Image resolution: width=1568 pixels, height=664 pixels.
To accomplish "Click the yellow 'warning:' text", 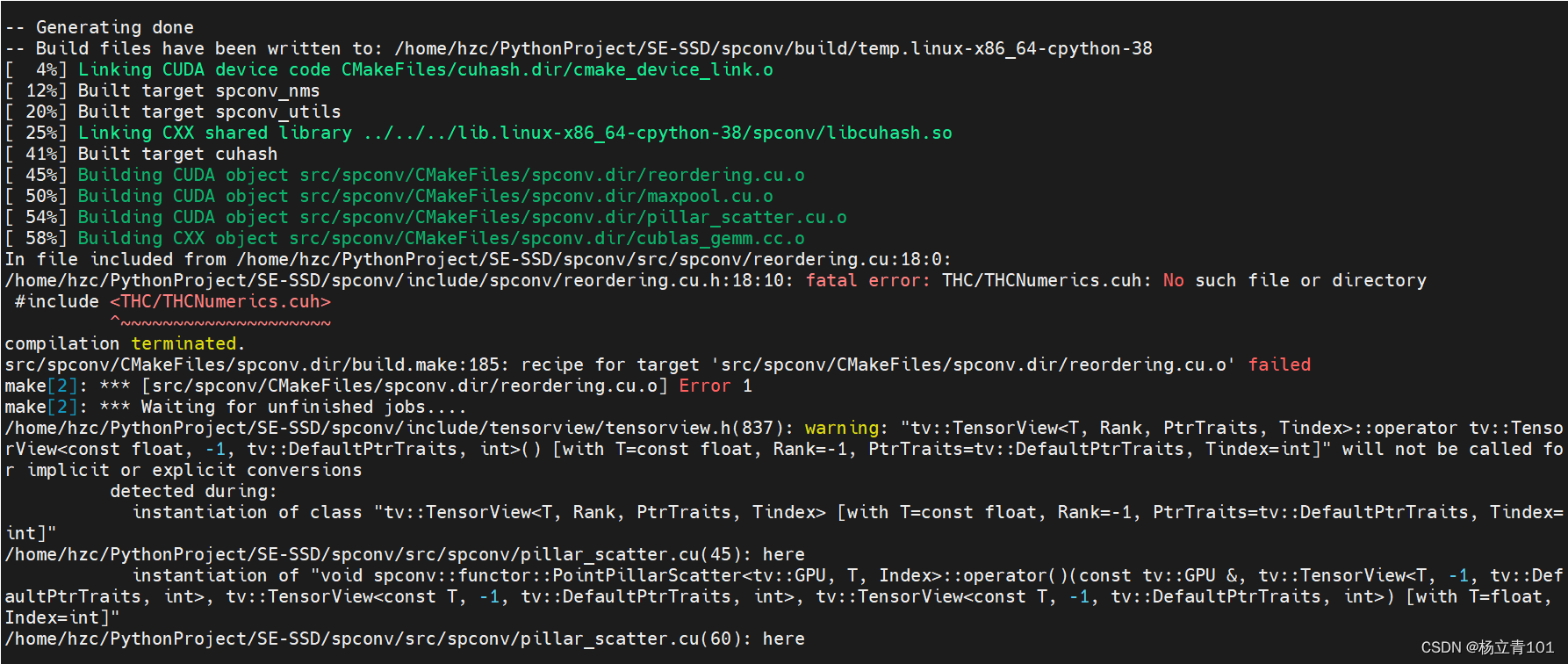I will [x=847, y=428].
